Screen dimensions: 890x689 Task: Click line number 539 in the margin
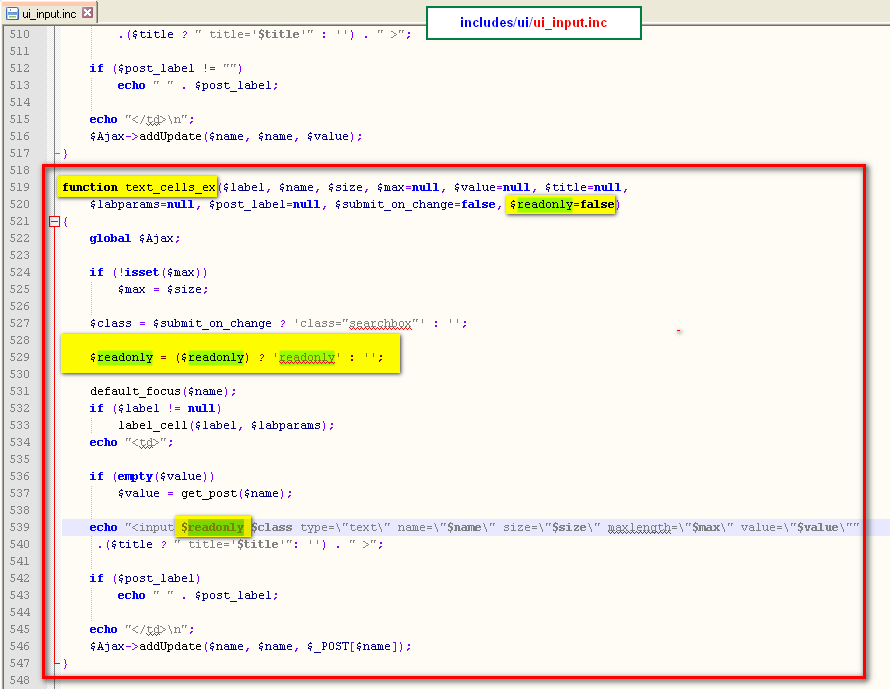[20, 527]
